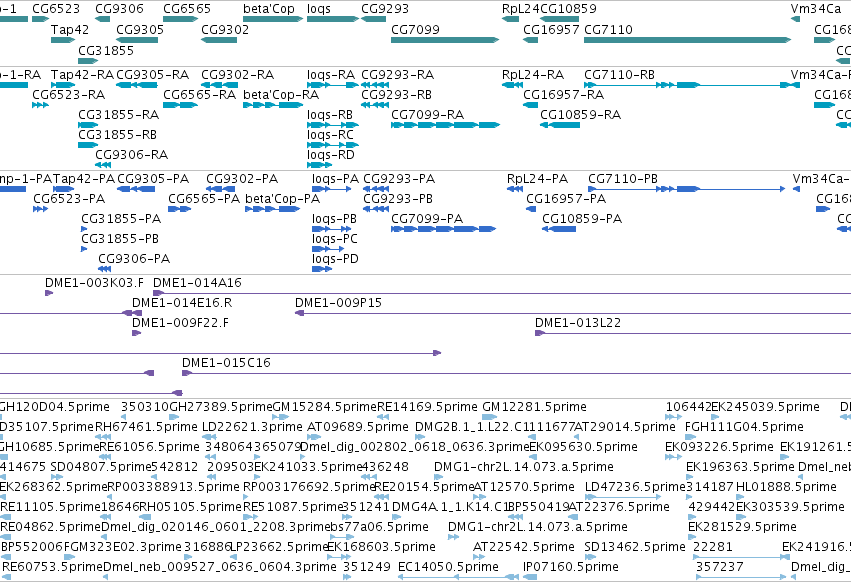Screen dimensions: 851x582
Task: Select the RpL24-RA transcript label
Action: pos(533,74)
